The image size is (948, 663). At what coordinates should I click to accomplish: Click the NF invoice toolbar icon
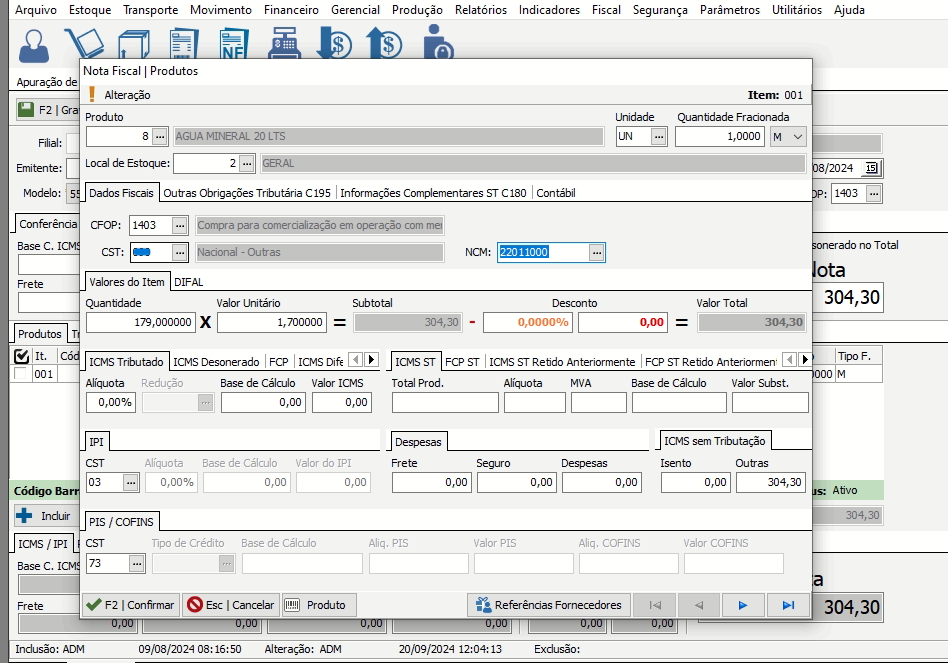click(x=232, y=44)
